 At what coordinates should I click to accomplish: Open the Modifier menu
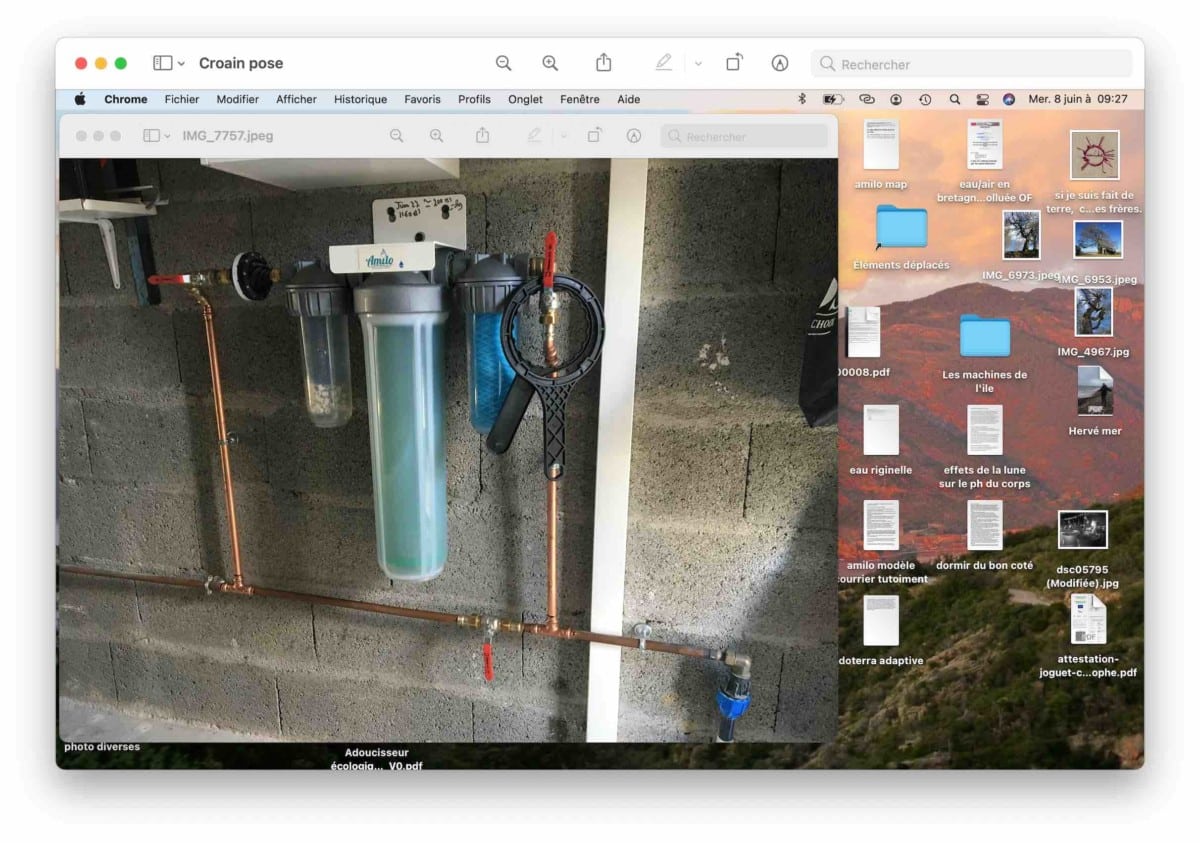238,99
